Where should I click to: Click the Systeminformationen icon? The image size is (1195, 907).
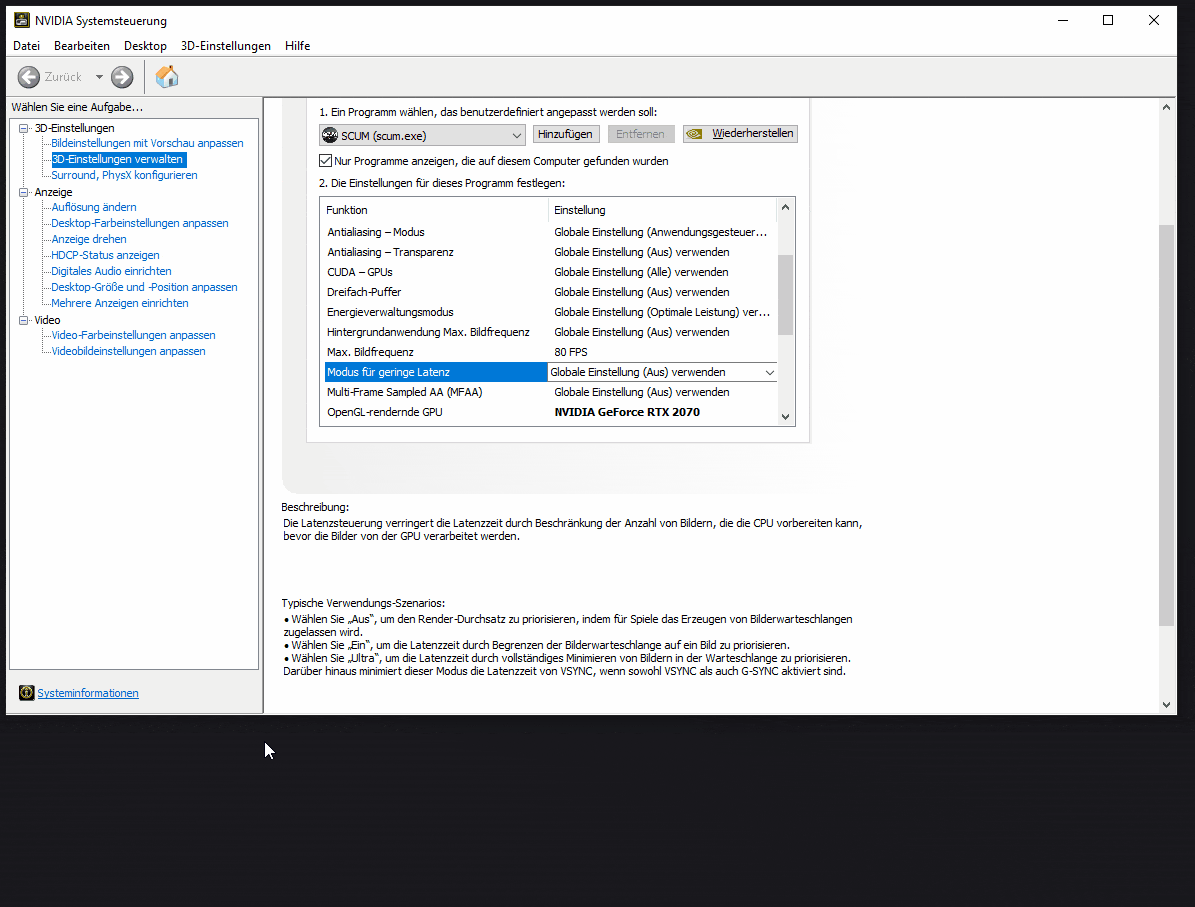[26, 693]
